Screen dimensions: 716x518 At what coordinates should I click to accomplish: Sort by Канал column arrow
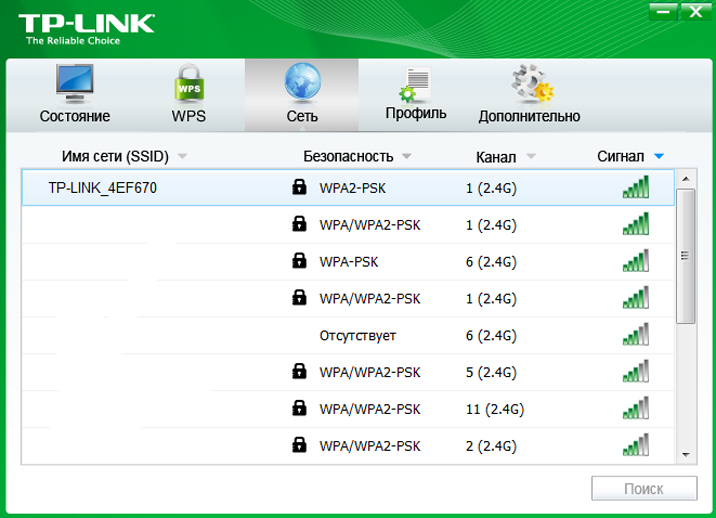pyautogui.click(x=531, y=157)
